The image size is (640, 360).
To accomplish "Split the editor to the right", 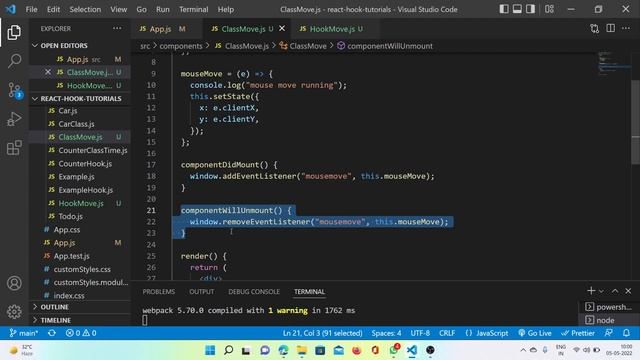I will [611, 28].
